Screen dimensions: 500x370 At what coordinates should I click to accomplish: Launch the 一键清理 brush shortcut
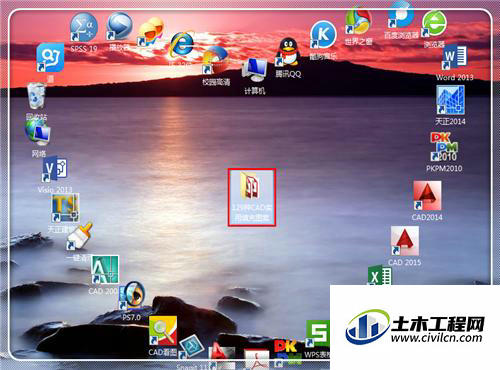[x=79, y=236]
